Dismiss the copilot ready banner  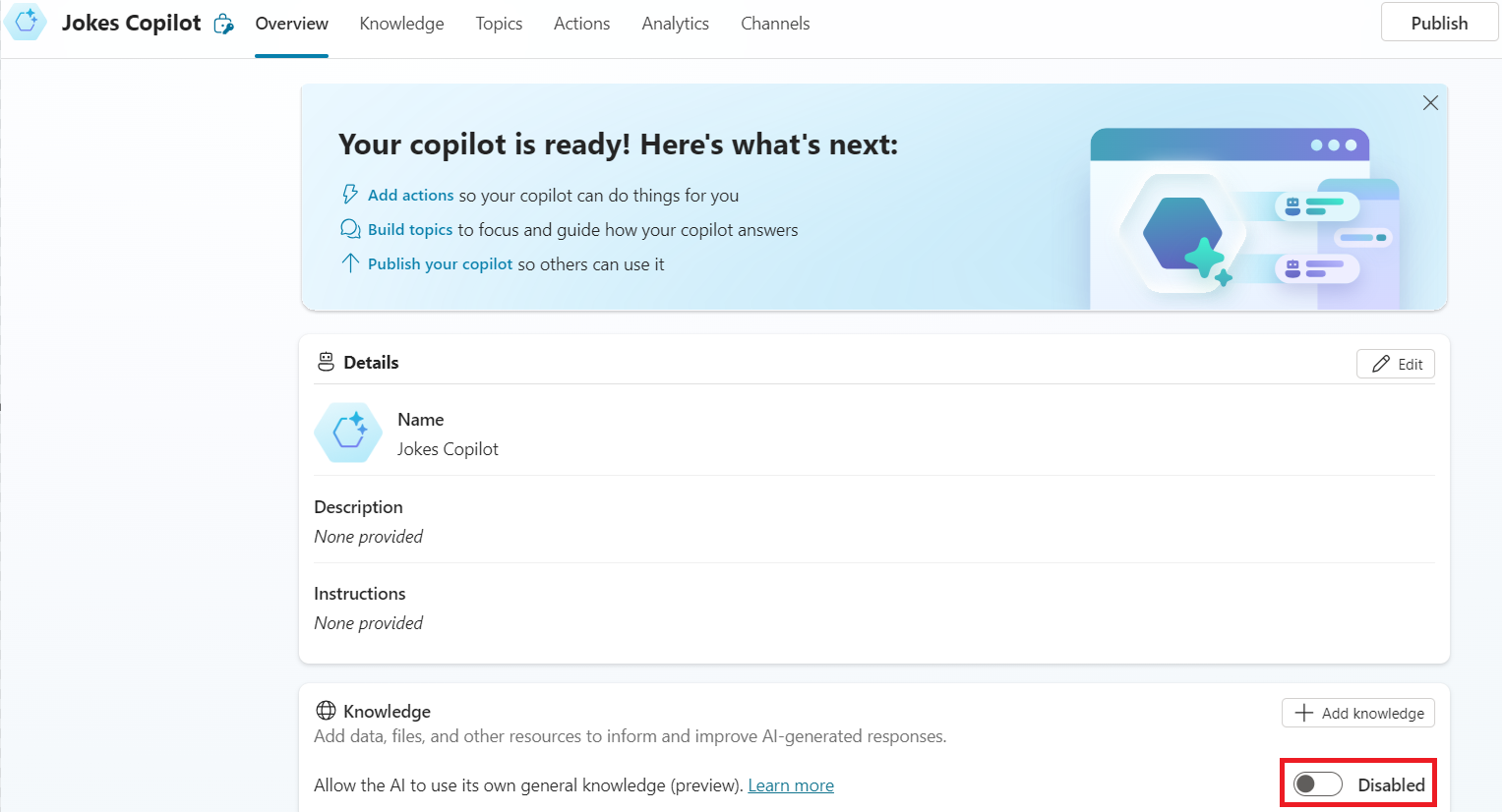pyautogui.click(x=1430, y=103)
